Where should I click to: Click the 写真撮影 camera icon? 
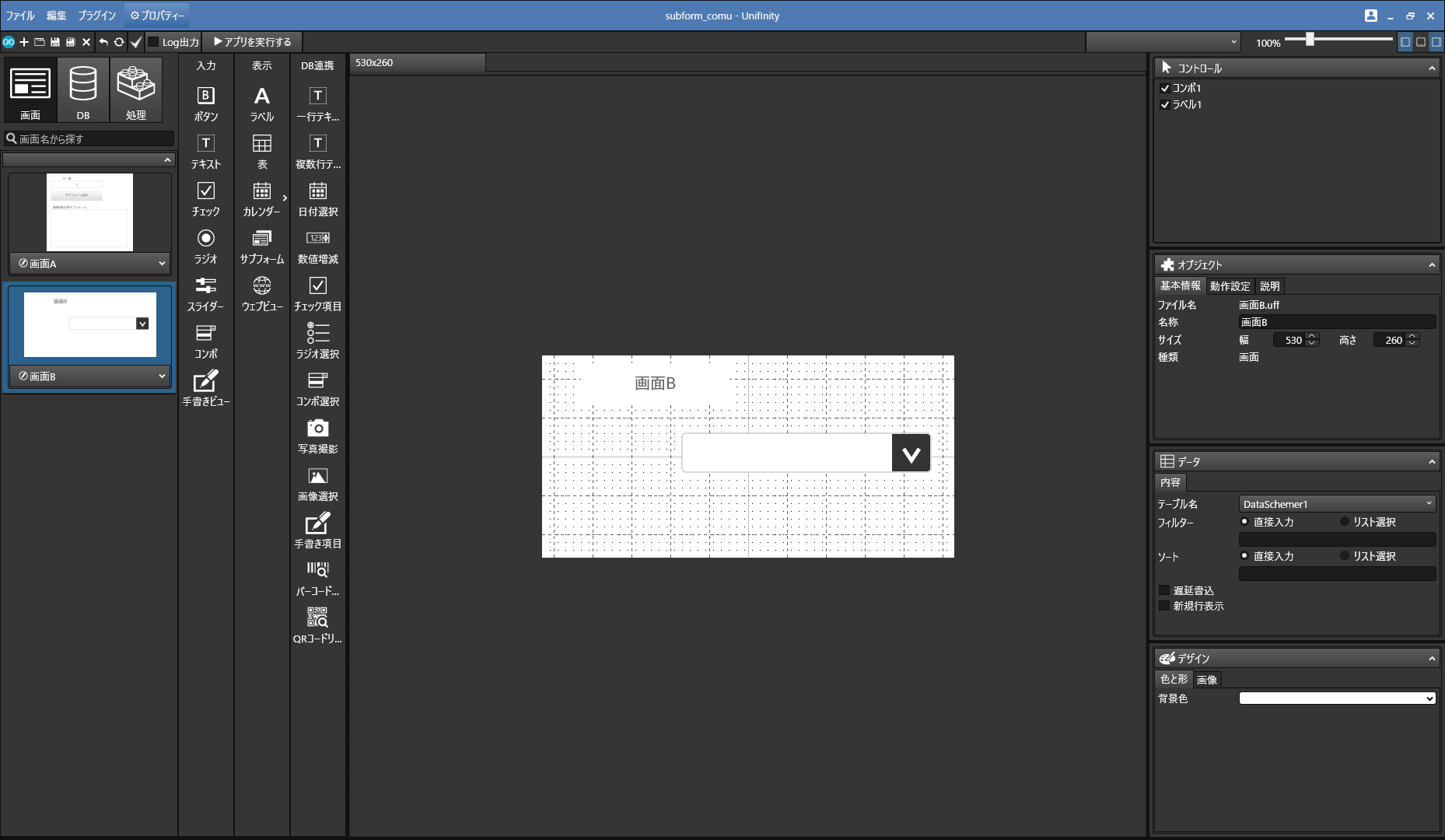[x=317, y=428]
